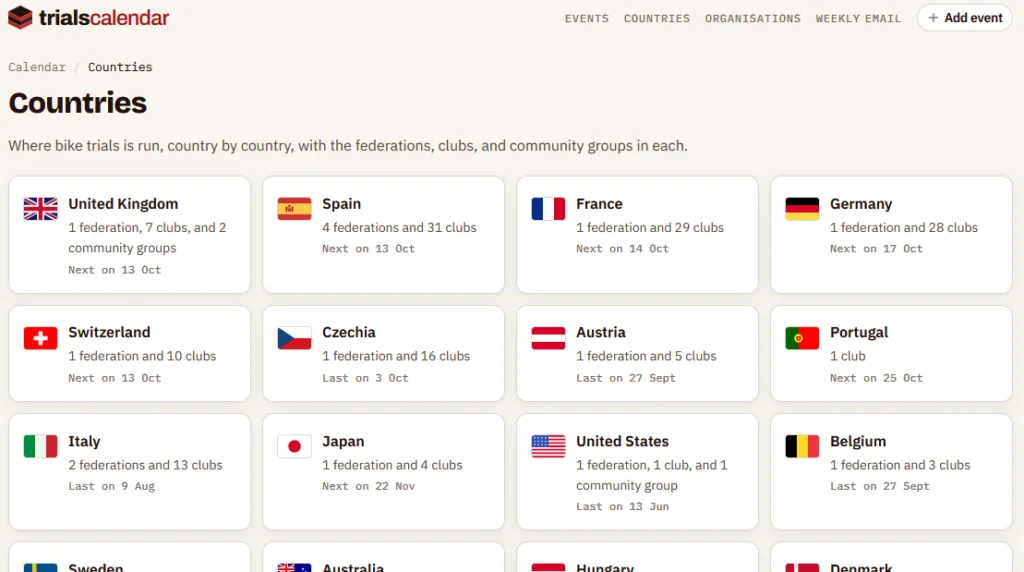Click the Austria flag icon

pyautogui.click(x=549, y=338)
